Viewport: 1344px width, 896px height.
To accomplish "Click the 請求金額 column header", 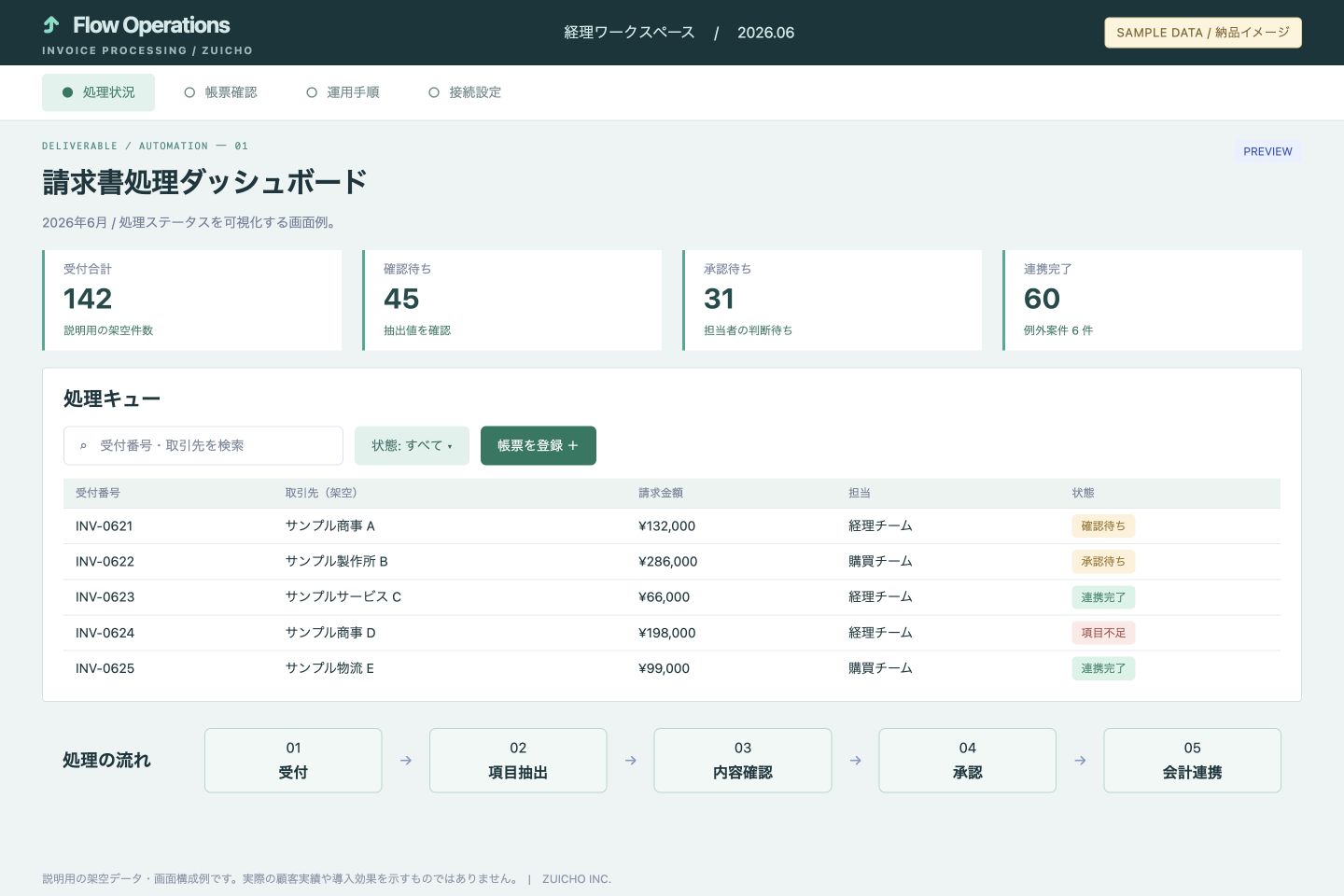I will (x=661, y=493).
